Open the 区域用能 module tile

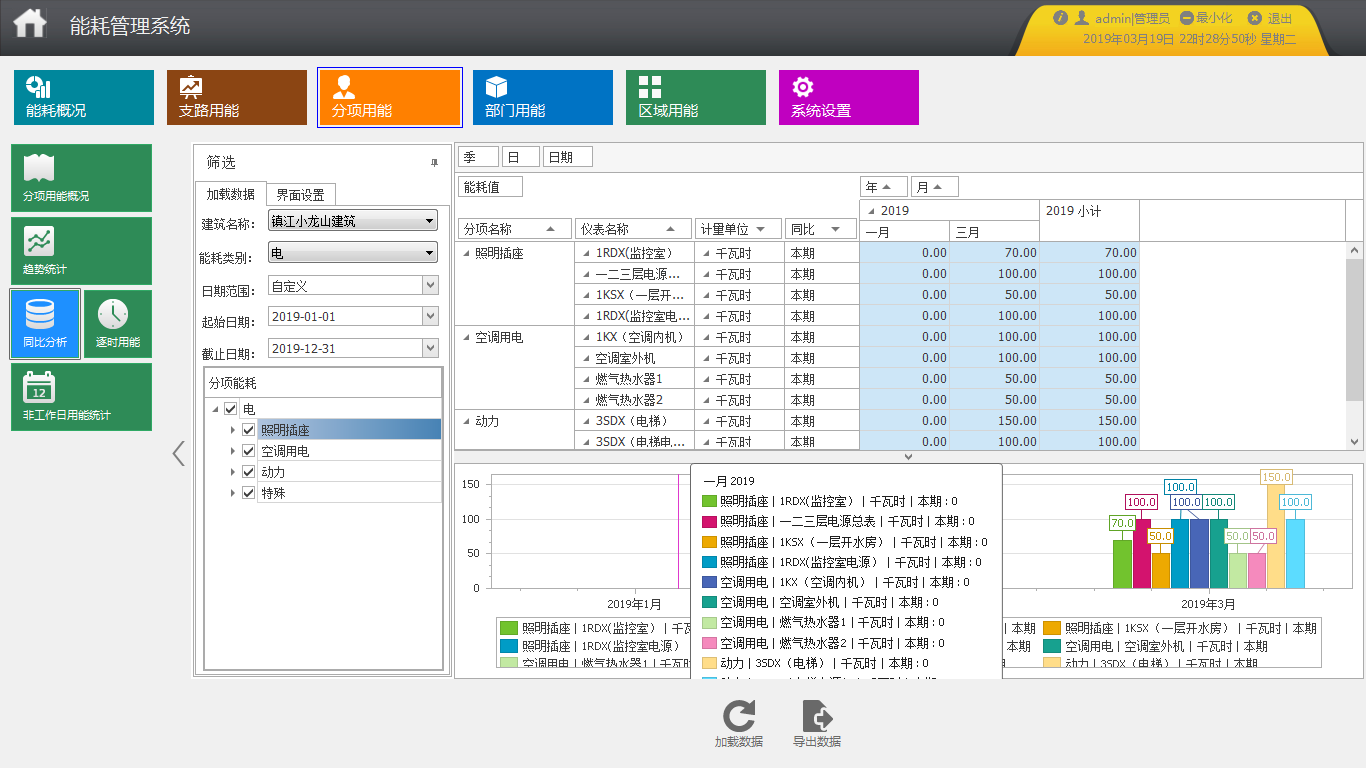click(696, 97)
